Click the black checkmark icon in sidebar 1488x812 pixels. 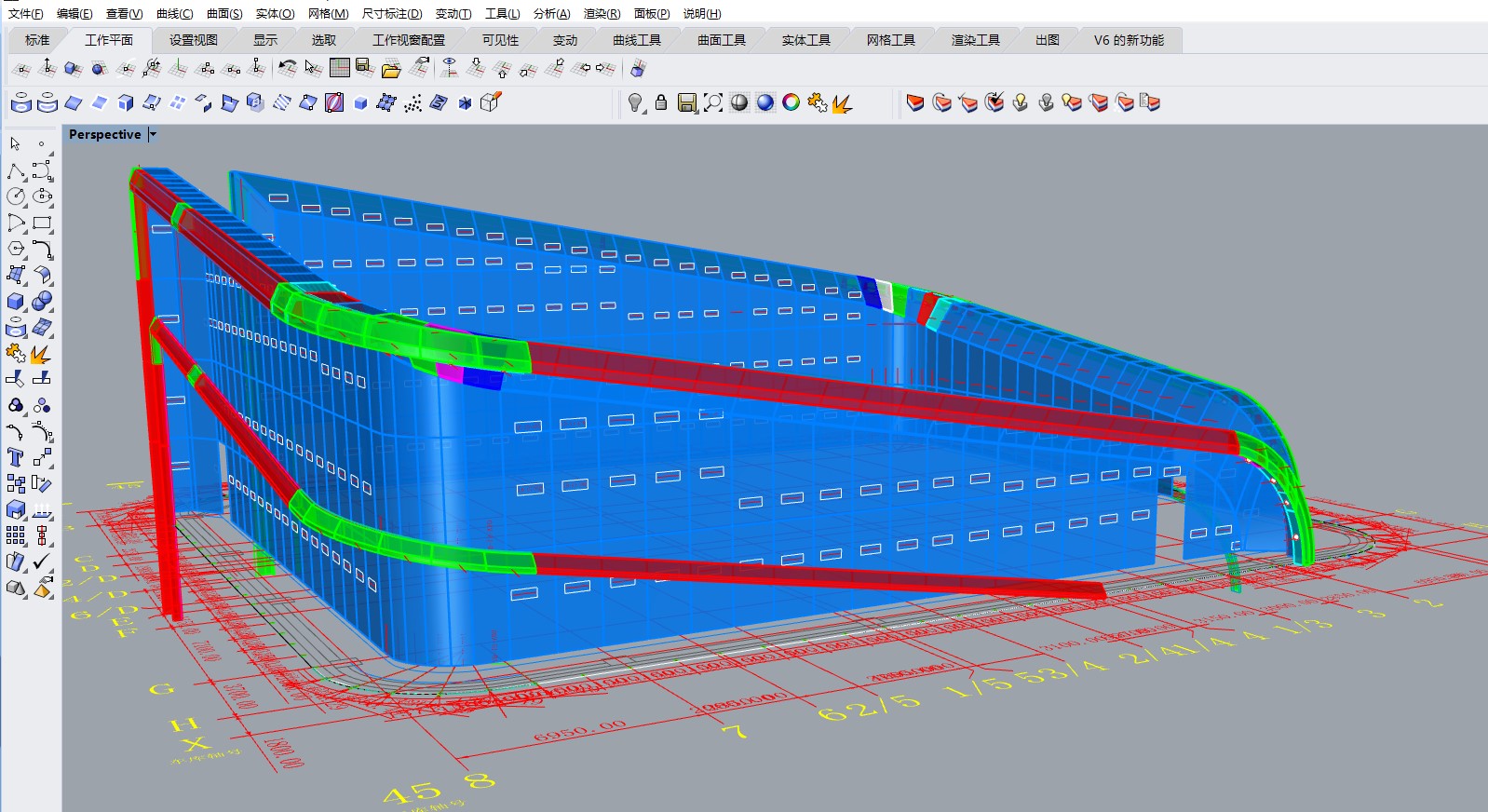tap(42, 562)
